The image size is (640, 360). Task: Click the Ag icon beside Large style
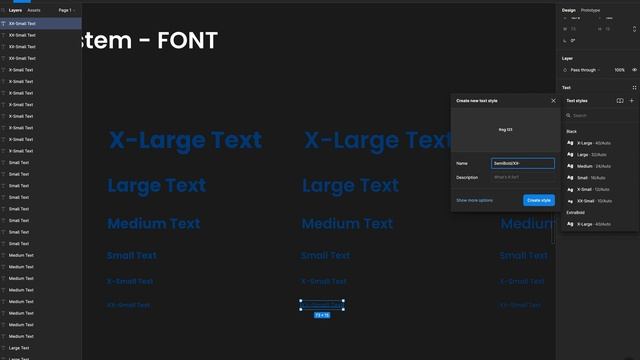(x=570, y=155)
